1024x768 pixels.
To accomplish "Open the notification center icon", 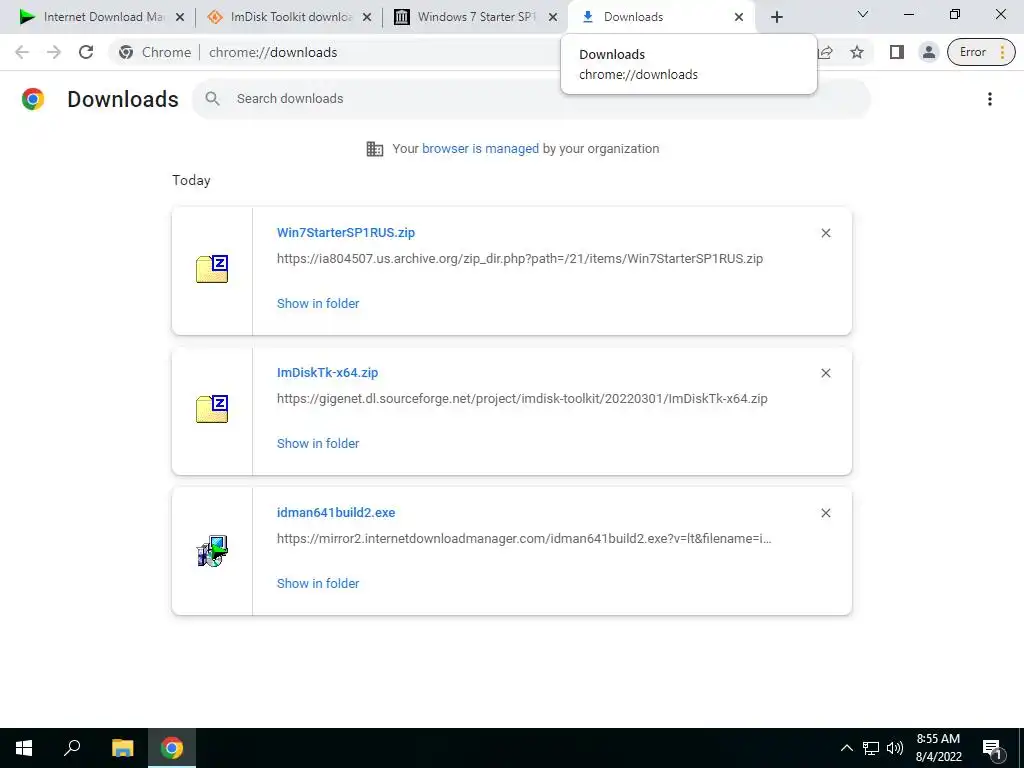I will (x=993, y=749).
